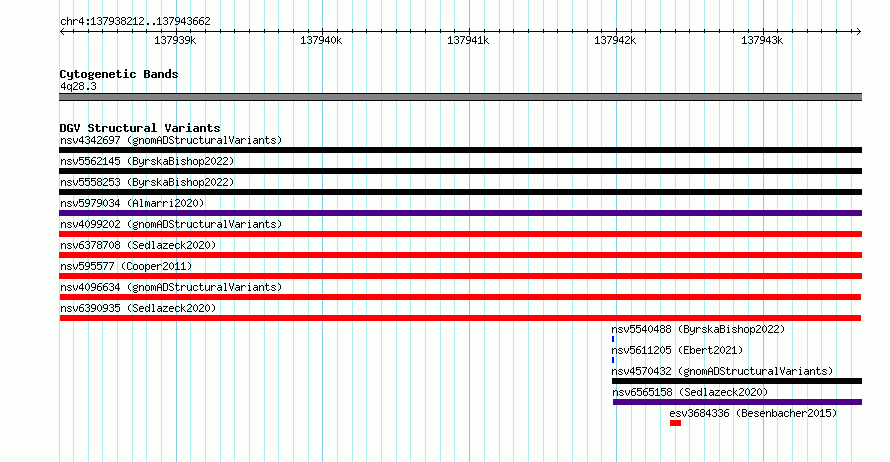The image size is (890, 462).
Task: Open the nsv5611205 (Ebert2021) label
Action: [x=677, y=350]
